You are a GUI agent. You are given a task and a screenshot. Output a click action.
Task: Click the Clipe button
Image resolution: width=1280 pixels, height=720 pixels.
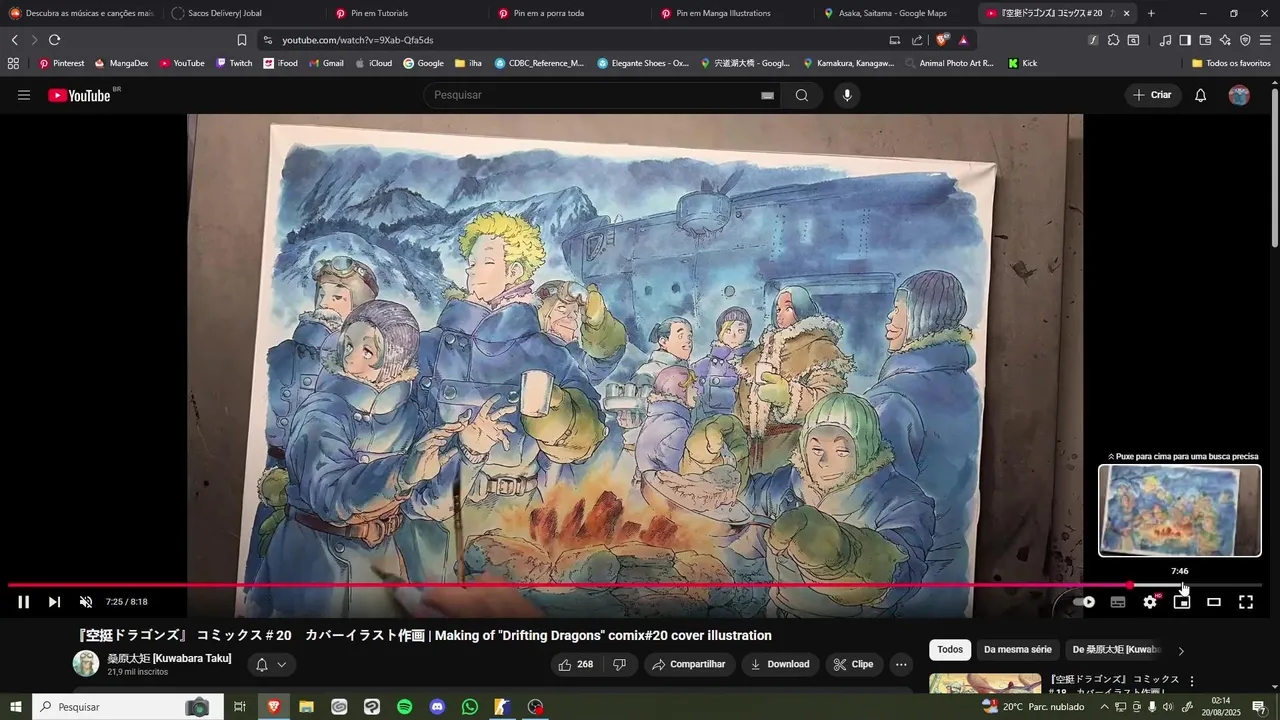click(855, 664)
